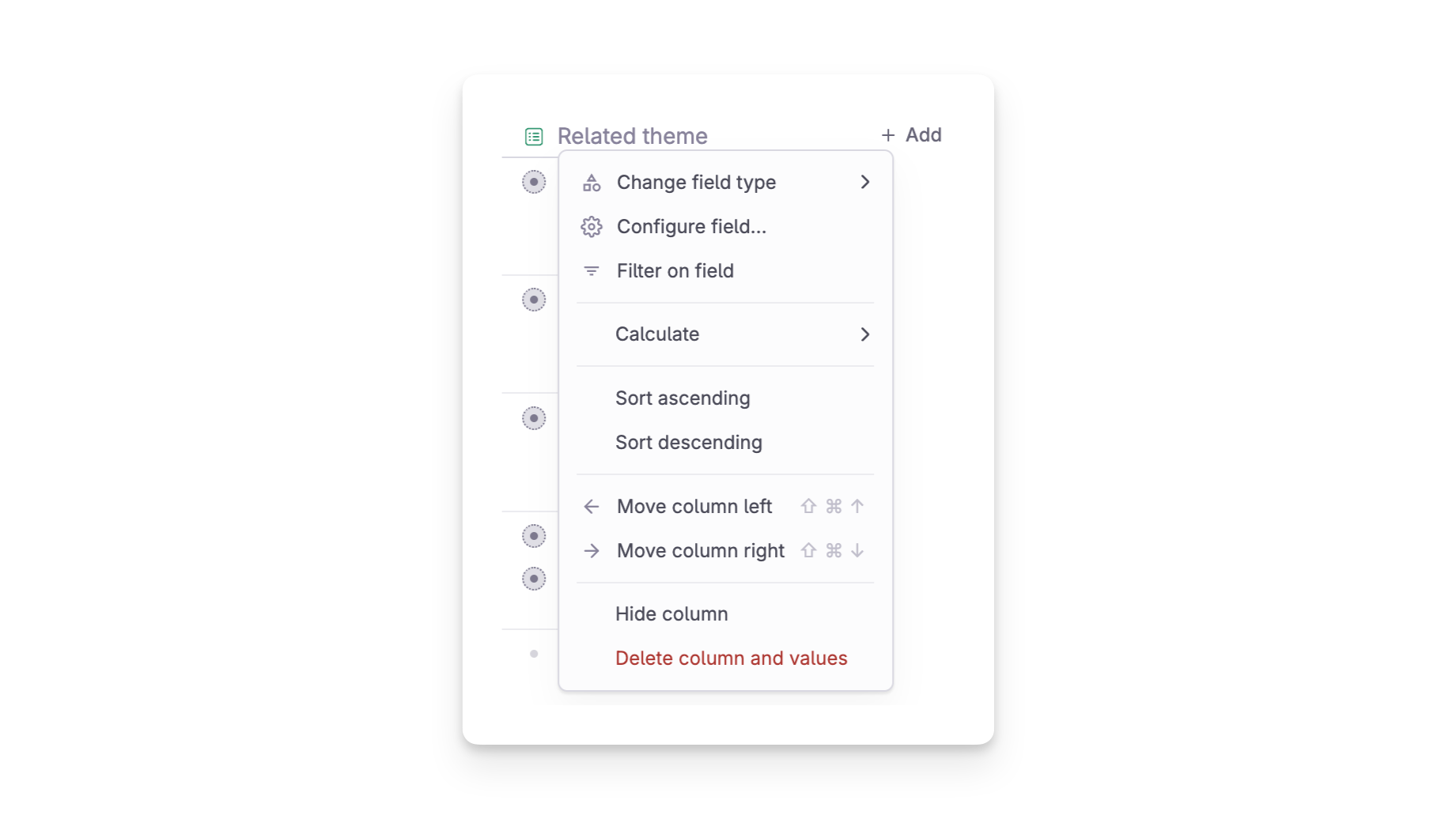Expand the Change field type submenu chevron
Screen dimensions: 1456x819
(865, 183)
